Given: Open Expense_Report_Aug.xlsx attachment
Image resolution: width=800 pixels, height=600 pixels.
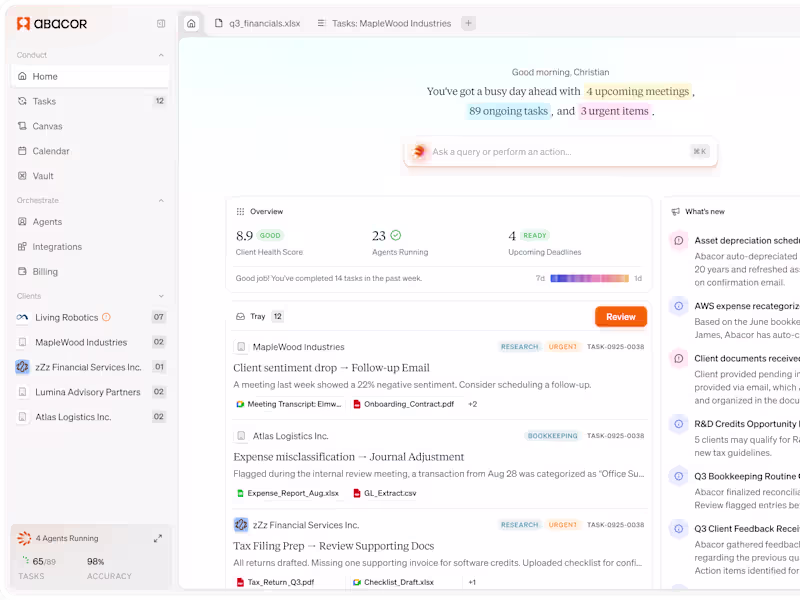Looking at the screenshot, I should click(x=288, y=493).
